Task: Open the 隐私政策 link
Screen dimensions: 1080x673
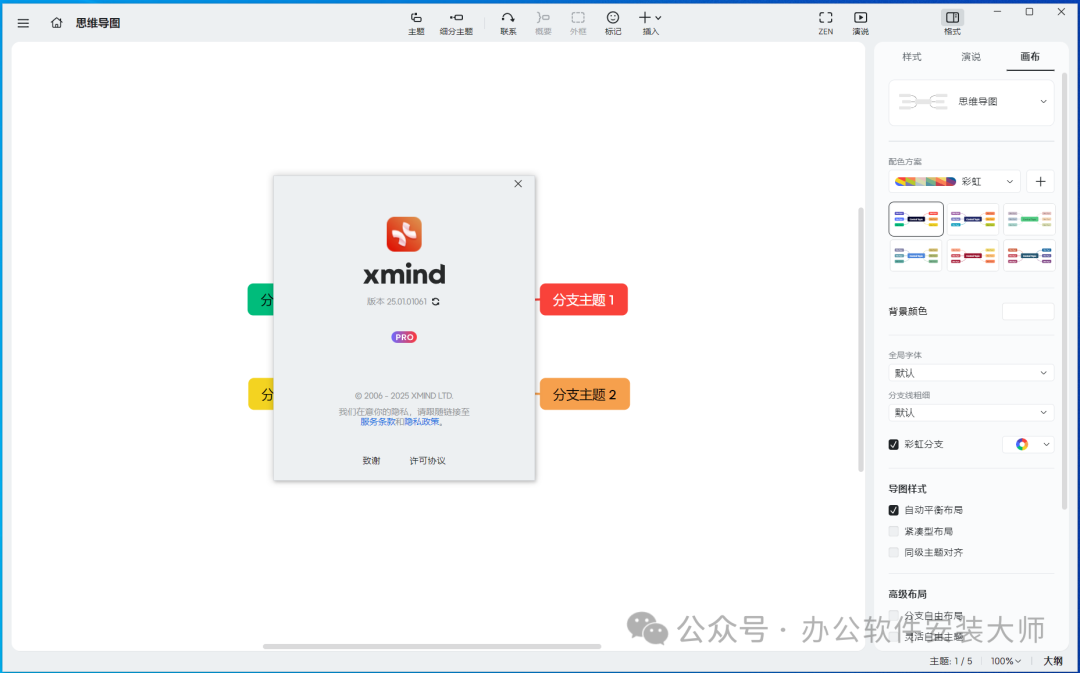Action: [x=422, y=422]
